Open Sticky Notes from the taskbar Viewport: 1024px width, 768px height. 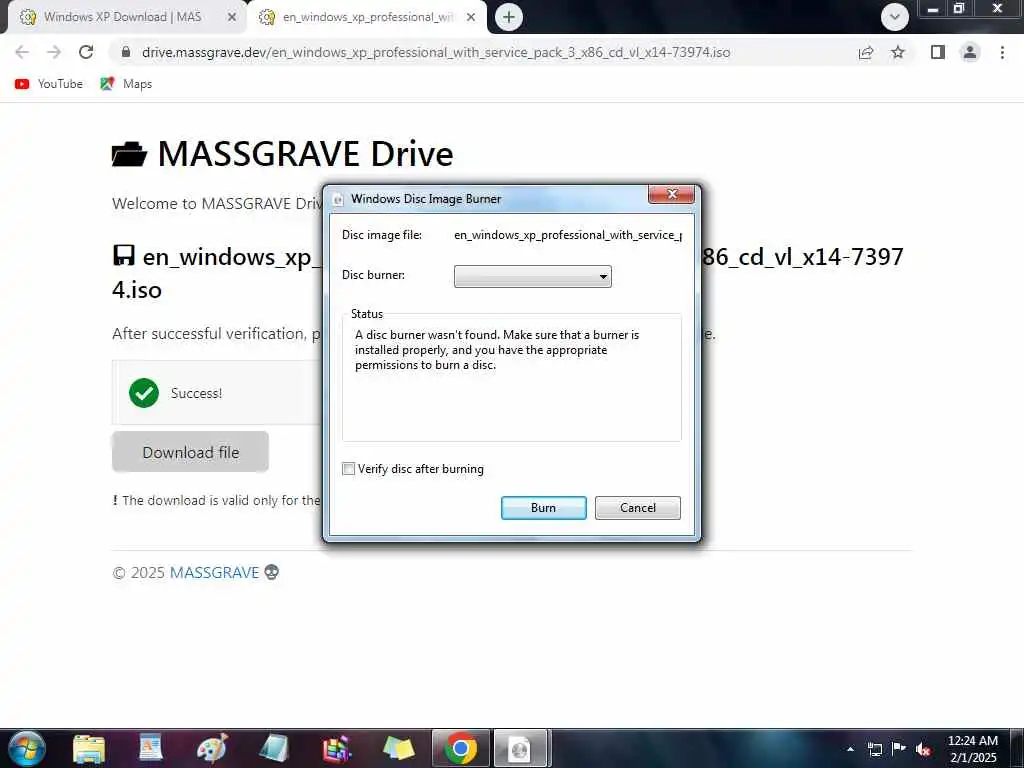pos(398,749)
